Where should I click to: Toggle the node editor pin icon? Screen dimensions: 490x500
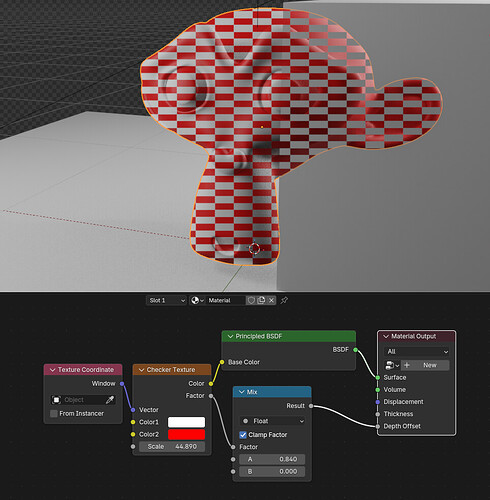point(284,300)
